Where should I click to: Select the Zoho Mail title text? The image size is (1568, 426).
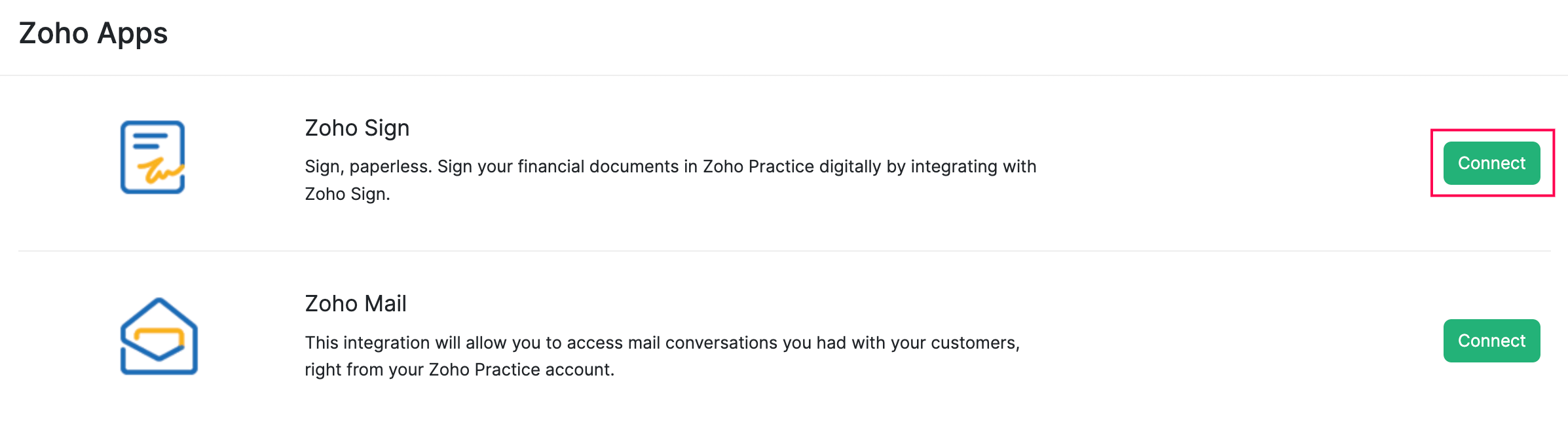coord(356,303)
